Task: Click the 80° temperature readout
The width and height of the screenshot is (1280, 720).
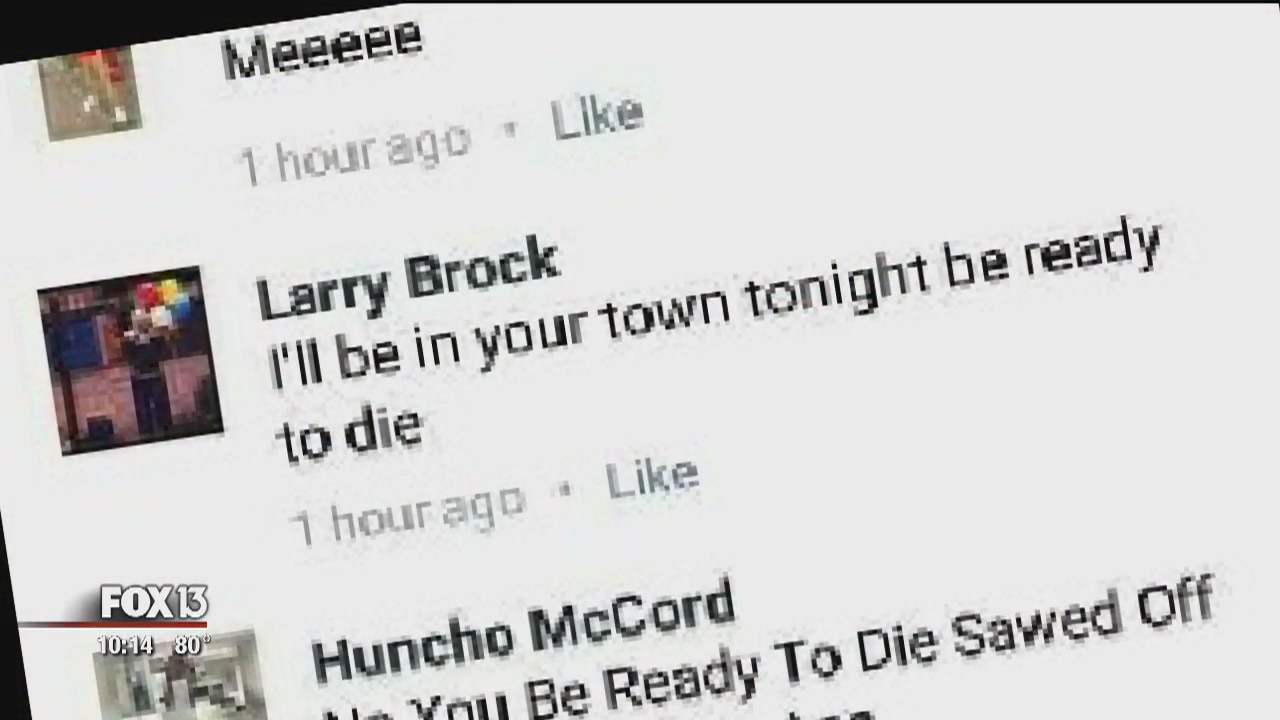Action: [193, 645]
